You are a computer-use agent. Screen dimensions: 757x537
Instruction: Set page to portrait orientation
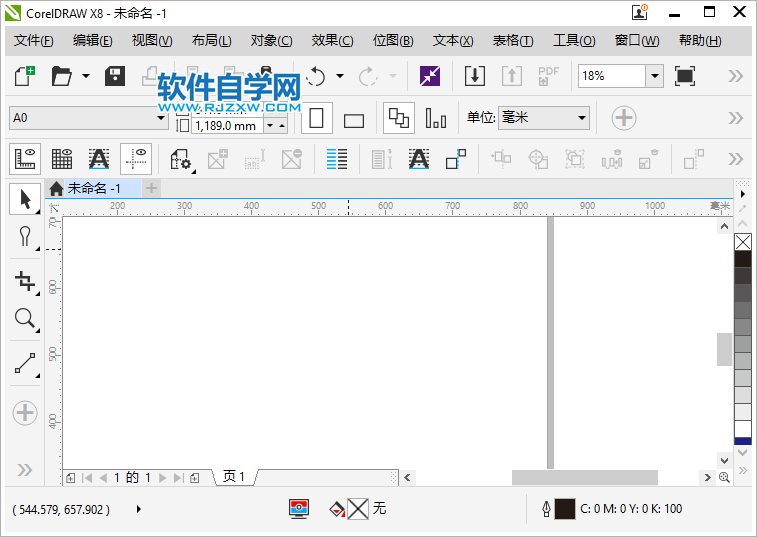[317, 118]
